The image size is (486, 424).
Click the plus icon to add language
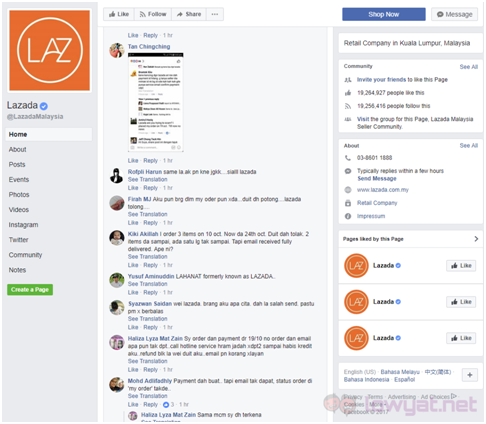470,375
